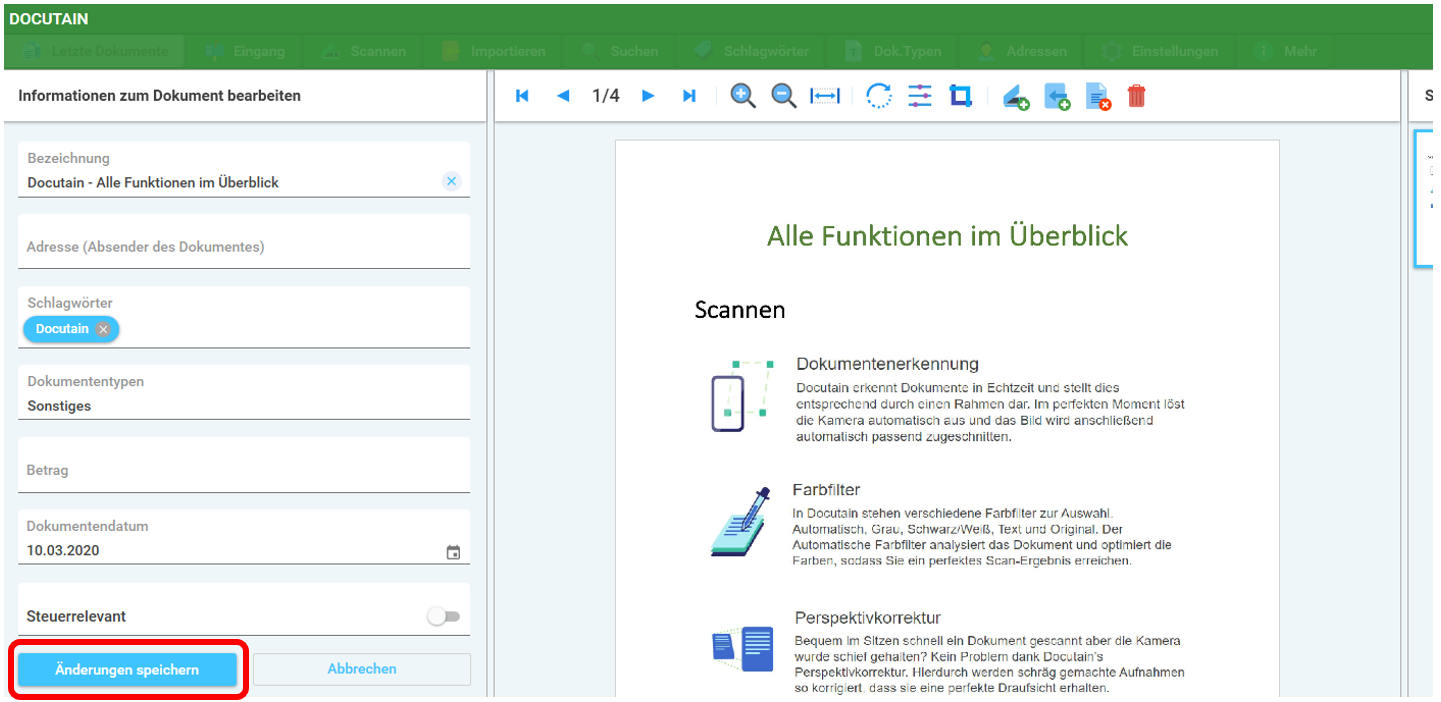The height and width of the screenshot is (702, 1441).
Task: Click the Abbrechen button
Action: (x=362, y=669)
